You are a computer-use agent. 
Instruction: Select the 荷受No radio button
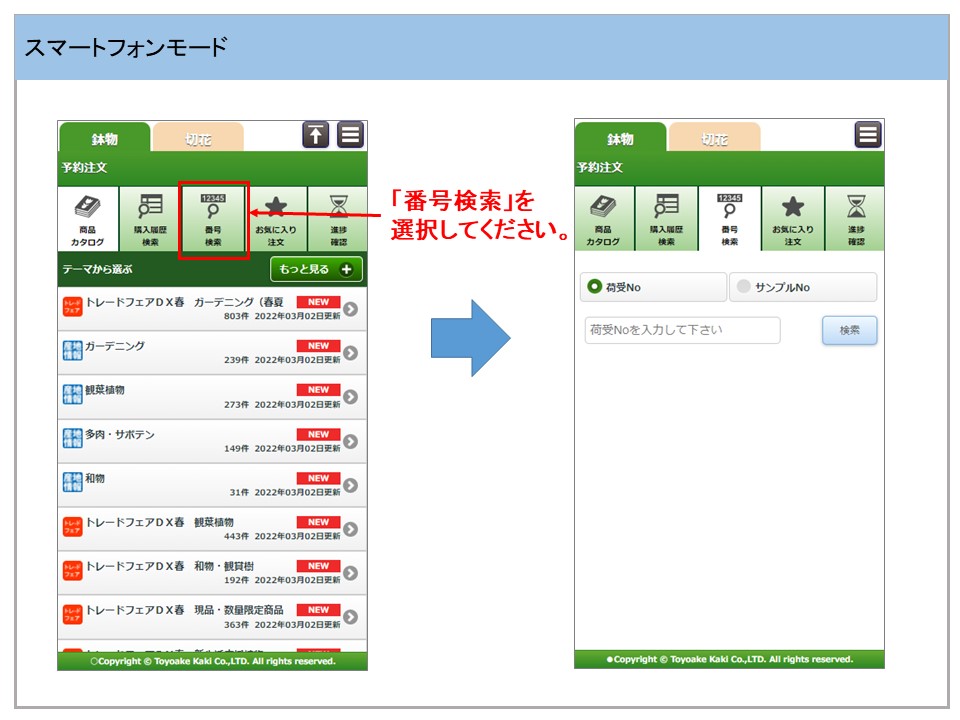tap(596, 287)
